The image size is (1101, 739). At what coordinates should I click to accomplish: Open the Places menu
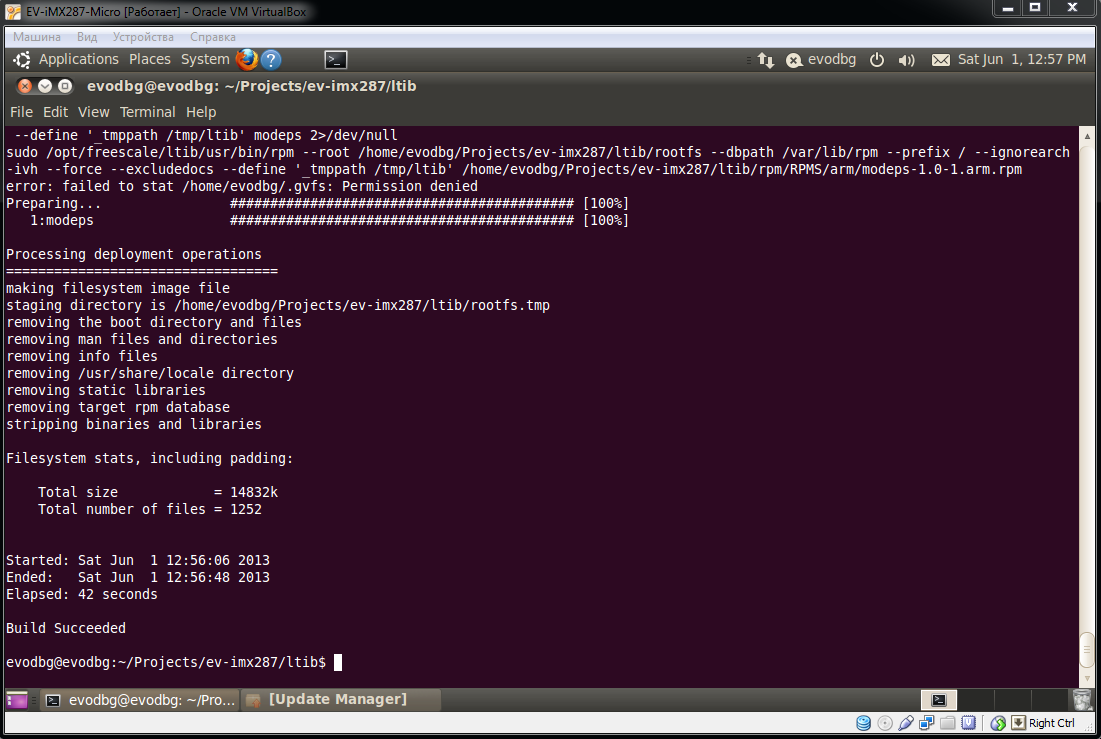(x=150, y=60)
